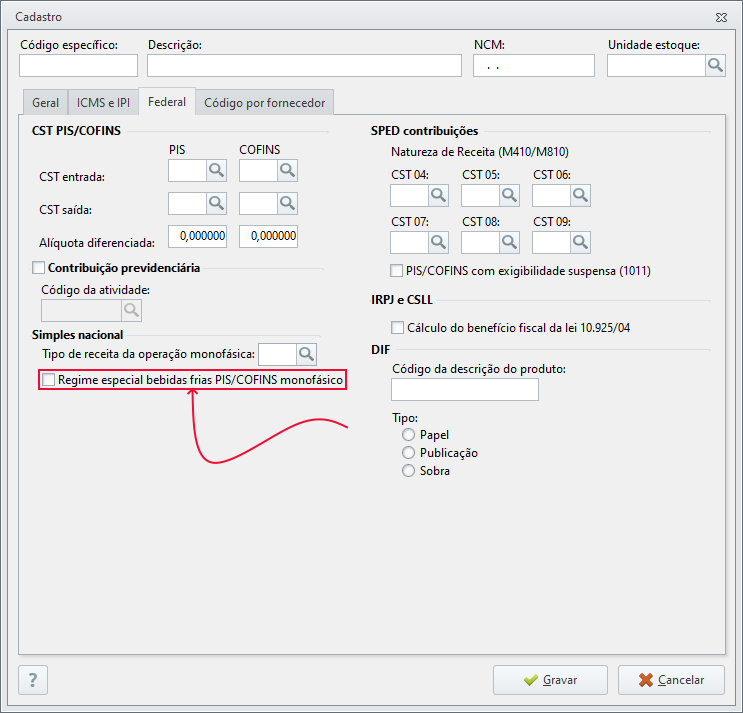743x713 pixels.
Task: Open CST 04 natureza de receita lookup
Action: pyautogui.click(x=438, y=195)
